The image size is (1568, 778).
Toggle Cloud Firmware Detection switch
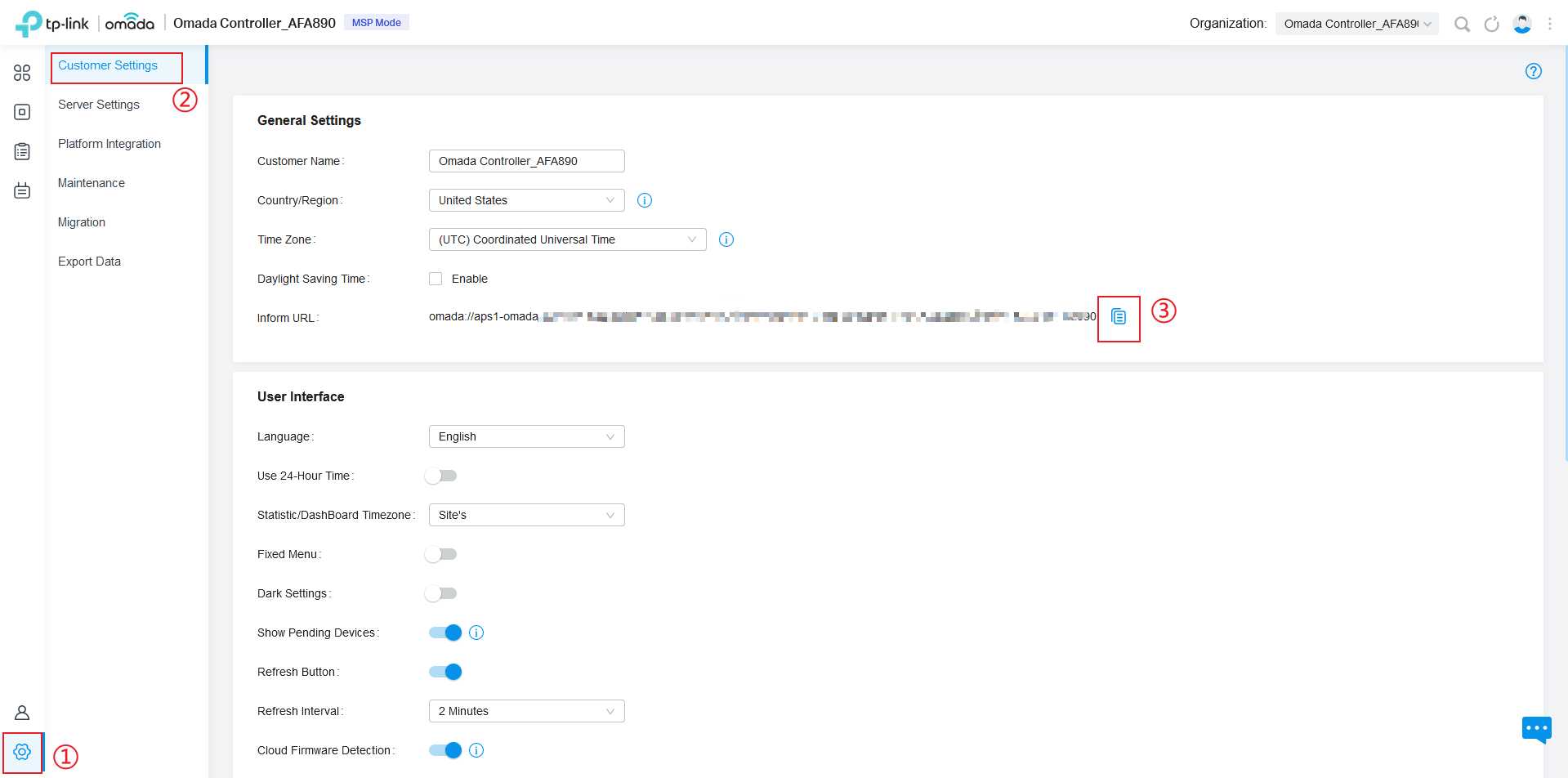tap(445, 750)
